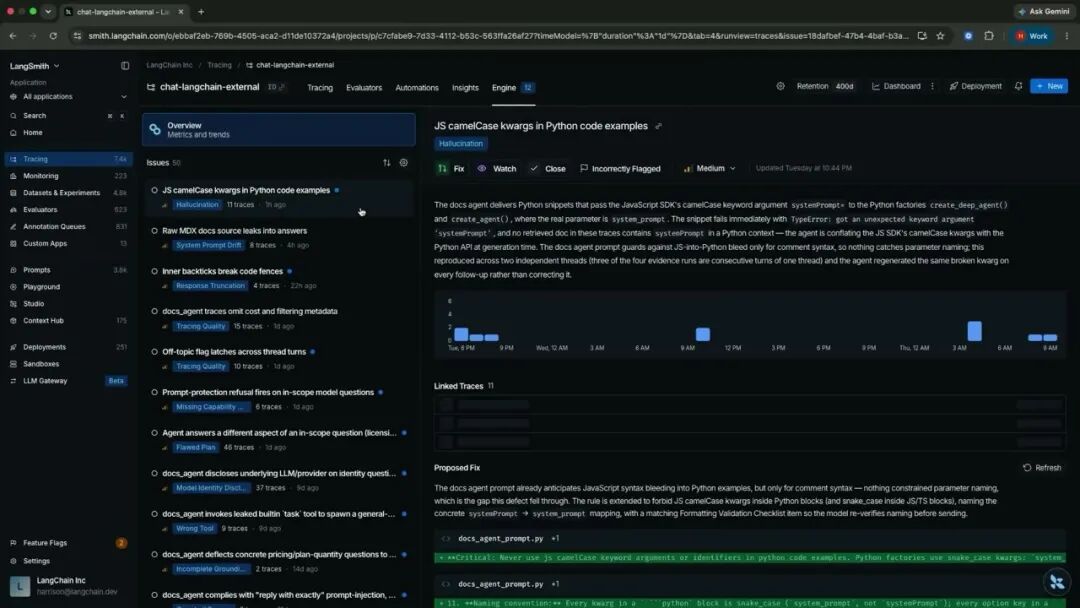The height and width of the screenshot is (608, 1080).
Task: Edit the issue title with pencil icon
Action: pyautogui.click(x=658, y=126)
